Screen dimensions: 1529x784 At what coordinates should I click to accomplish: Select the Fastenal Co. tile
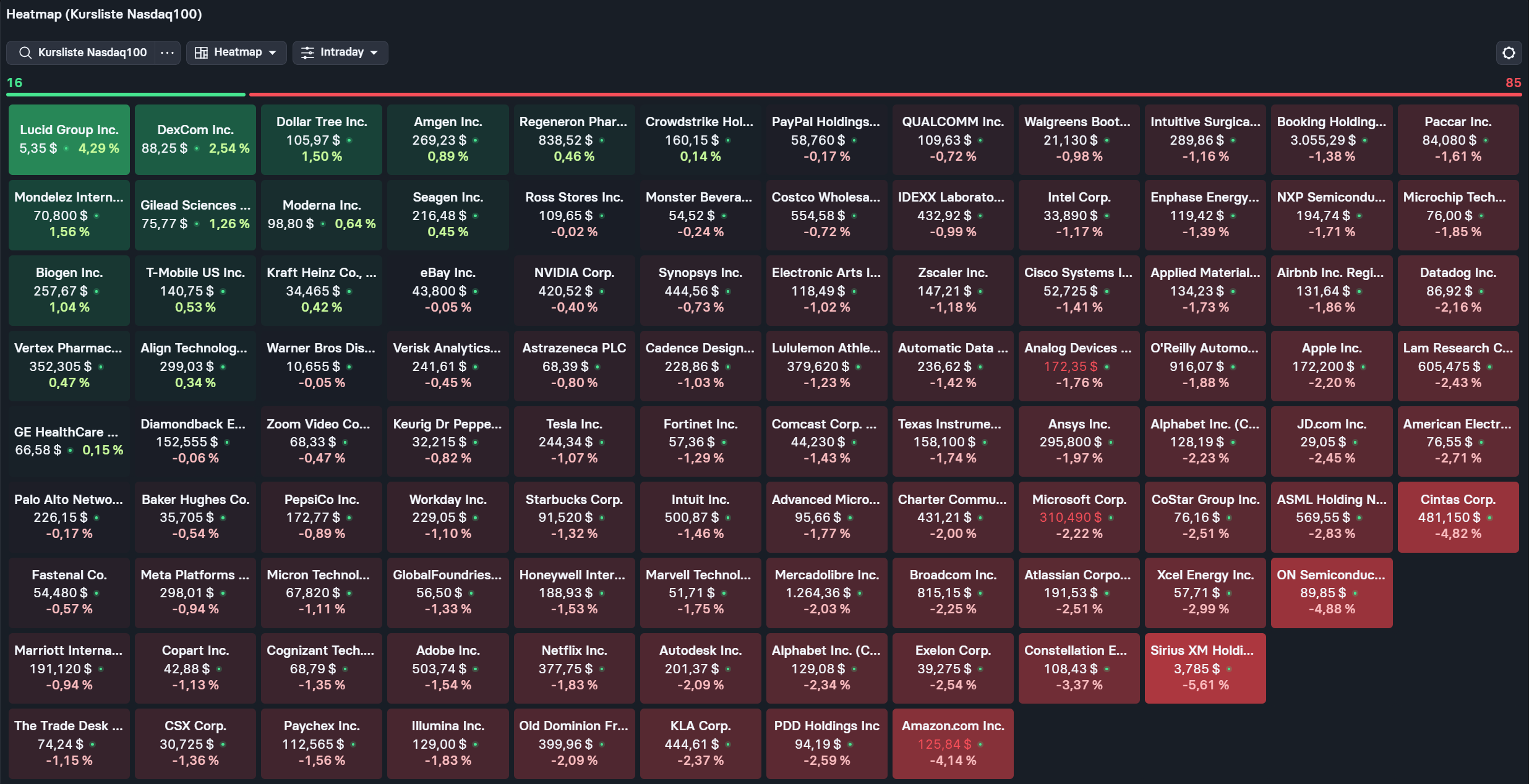[69, 592]
